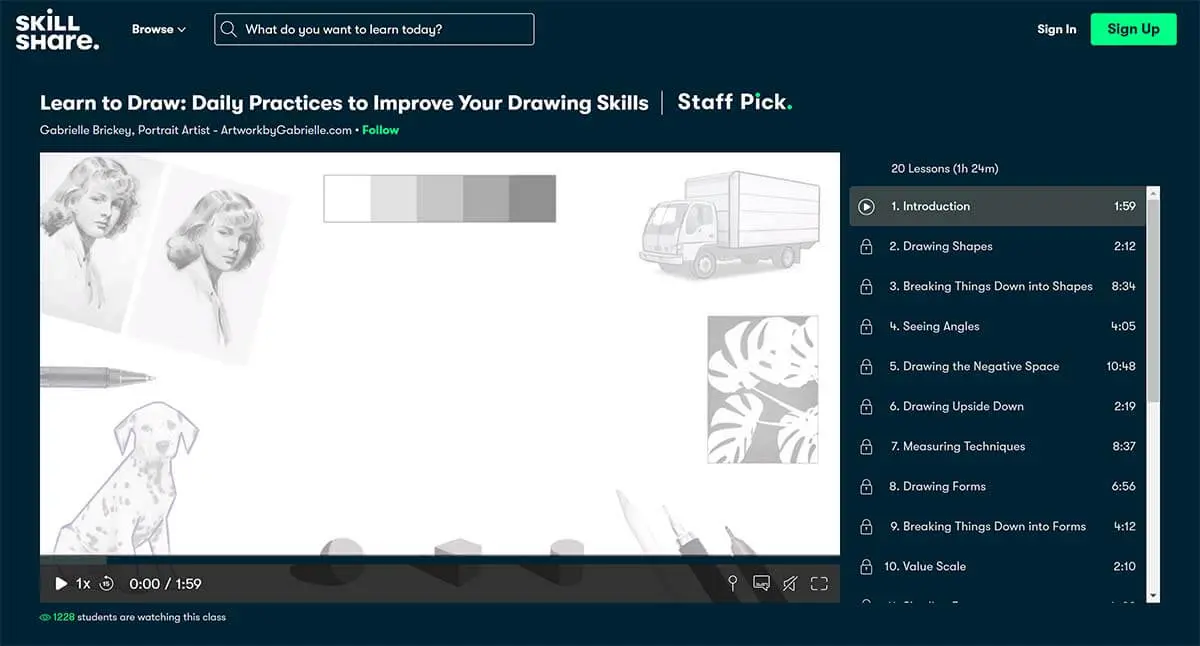Click the lesson list scroll up arrow
The height and width of the screenshot is (646, 1200).
click(1153, 192)
